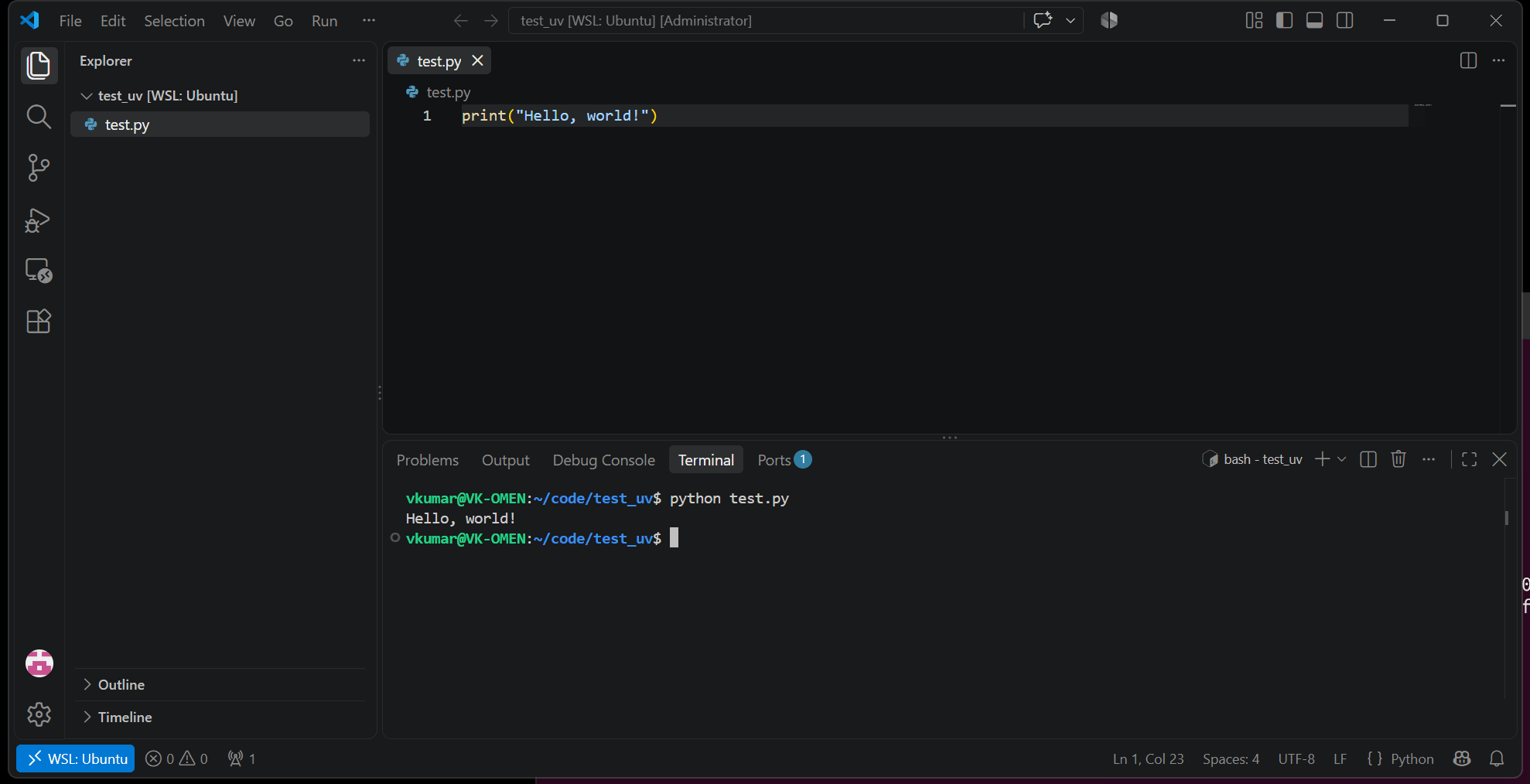Go back with the left arrow
The image size is (1530, 784).
pos(461,21)
